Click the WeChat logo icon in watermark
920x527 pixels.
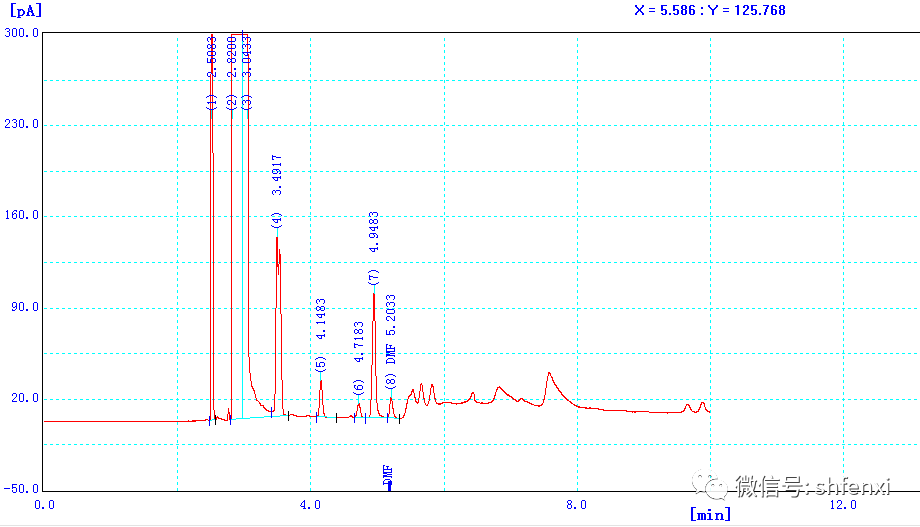[x=716, y=487]
